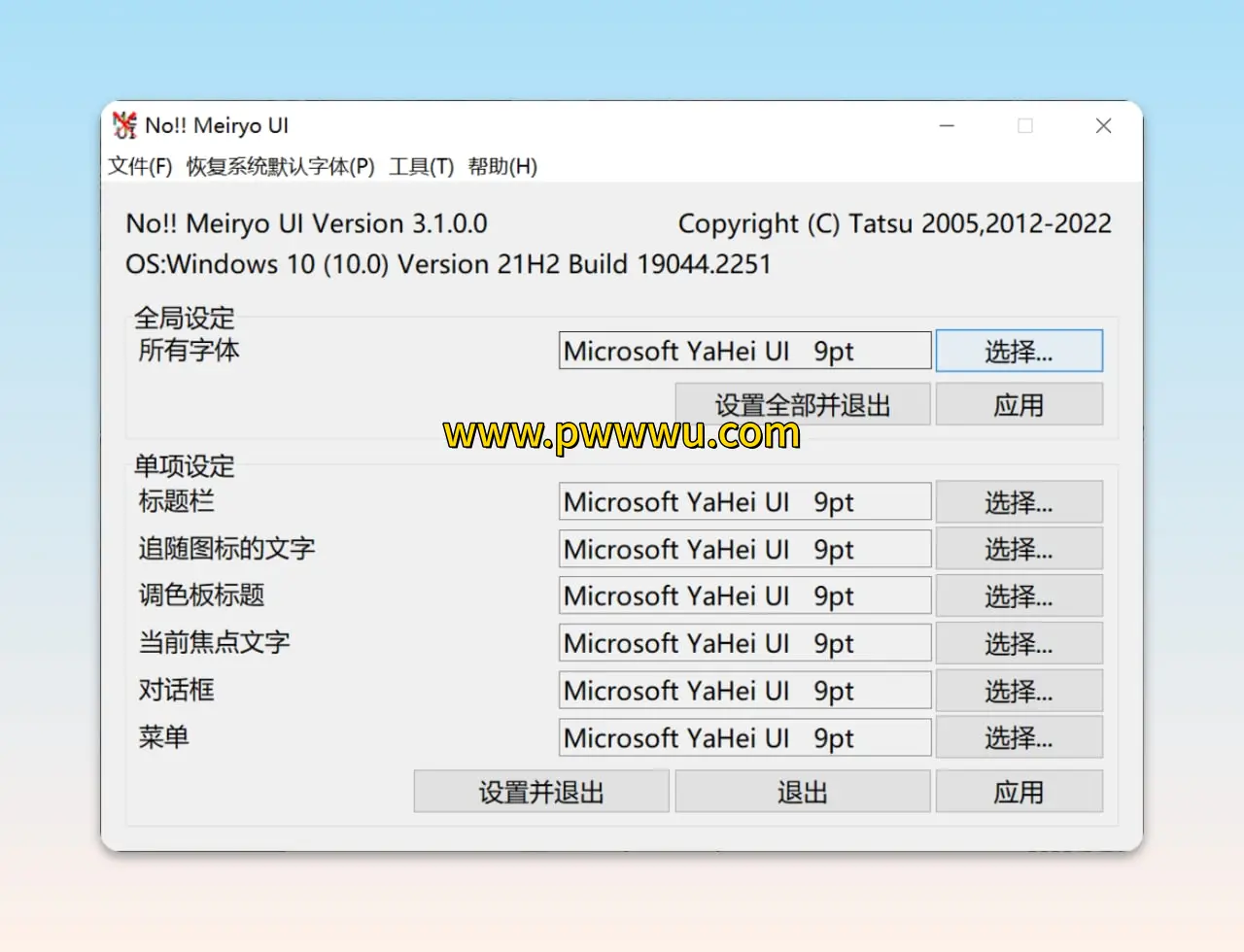Click 选择 button for 对话框

1019,691
